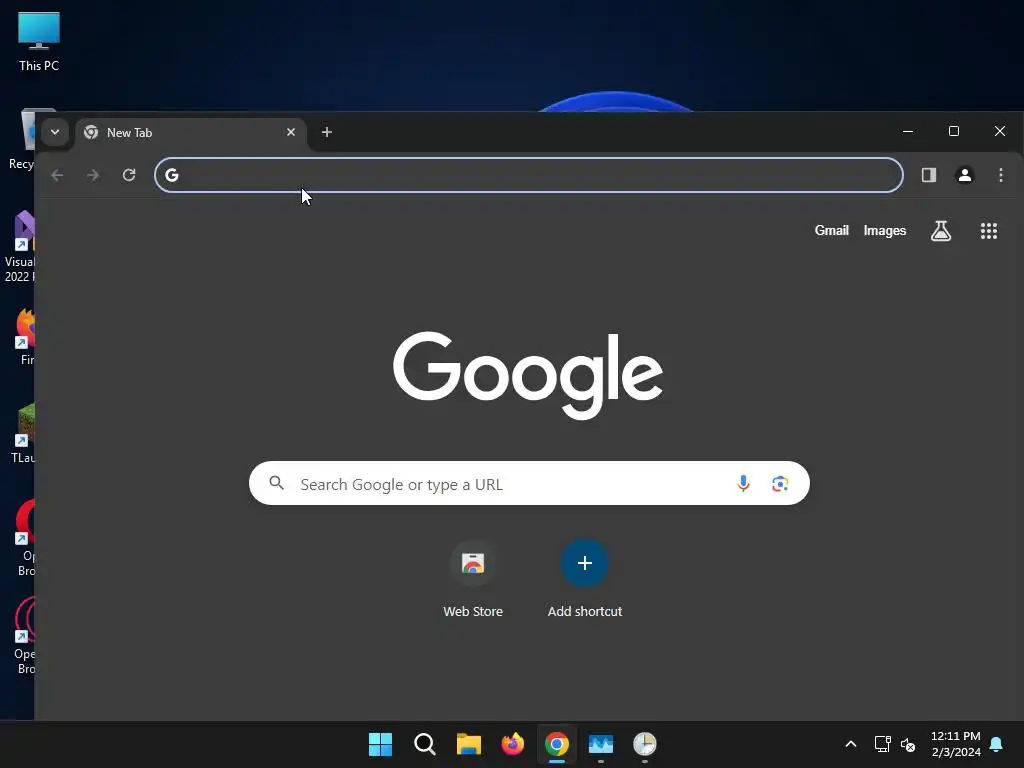The width and height of the screenshot is (1024, 768).
Task: Select the New Tab tab
Action: point(190,133)
